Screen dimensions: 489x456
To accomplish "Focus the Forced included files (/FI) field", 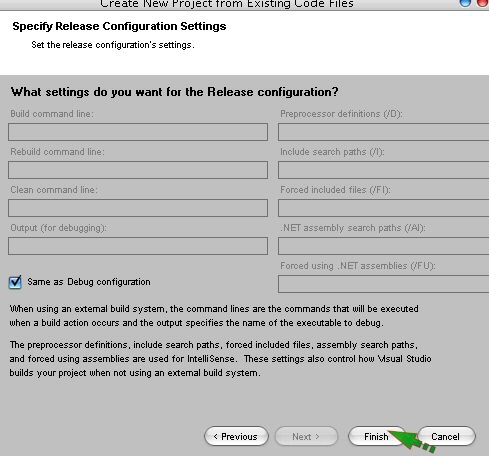I will (x=384, y=208).
